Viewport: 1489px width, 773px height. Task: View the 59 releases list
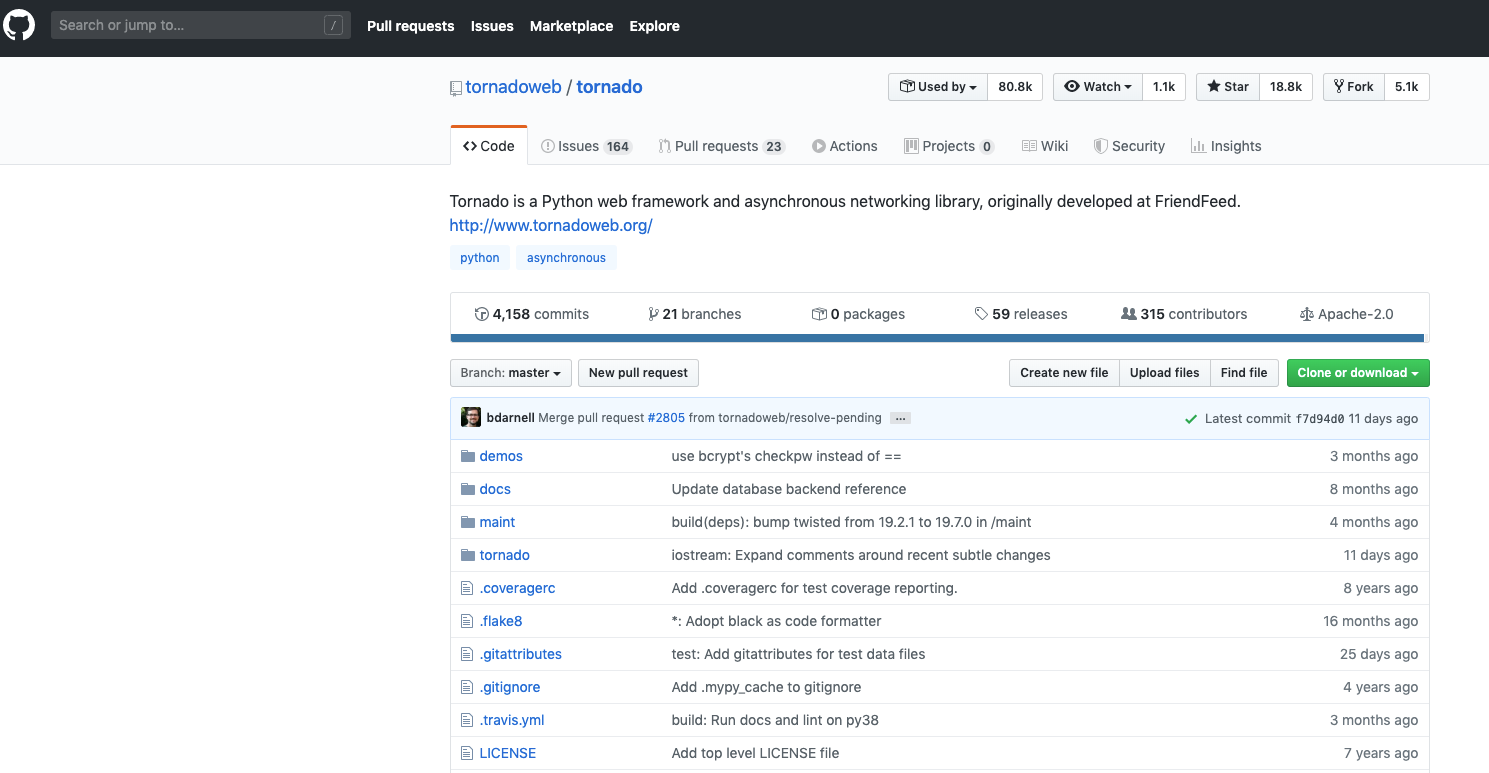pyautogui.click(x=1021, y=314)
